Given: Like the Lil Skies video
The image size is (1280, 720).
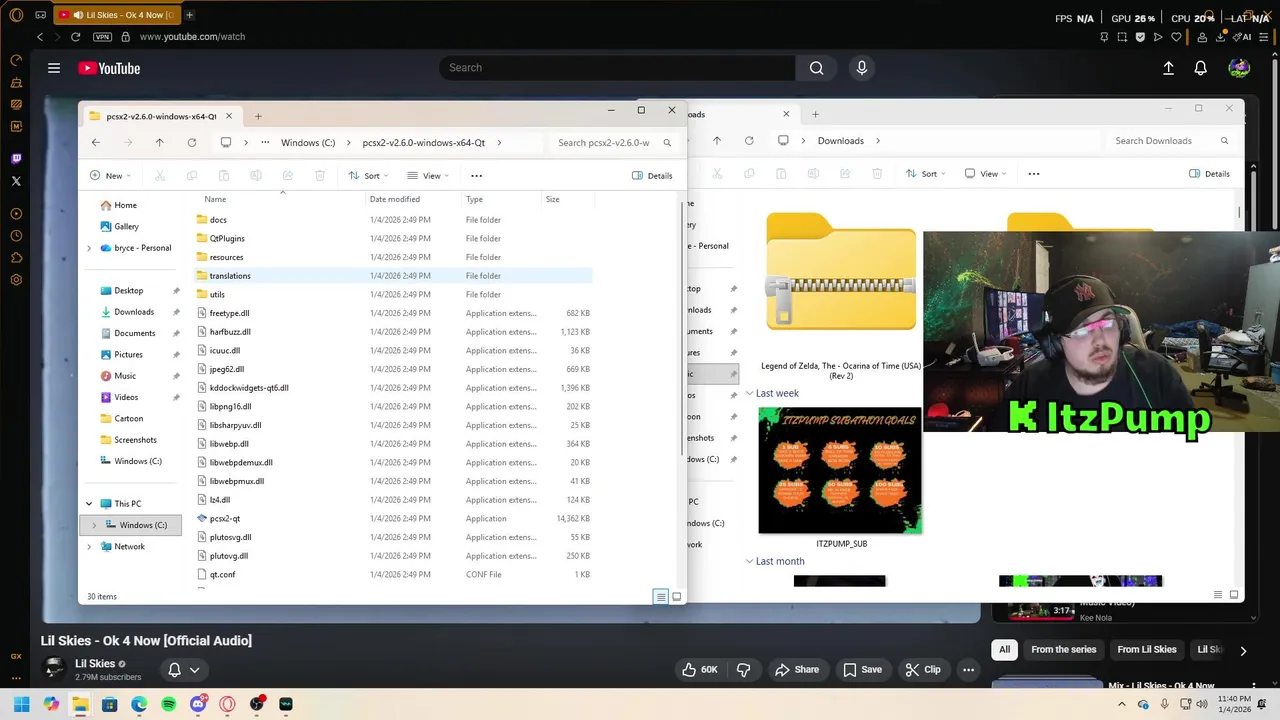Looking at the screenshot, I should tap(700, 670).
